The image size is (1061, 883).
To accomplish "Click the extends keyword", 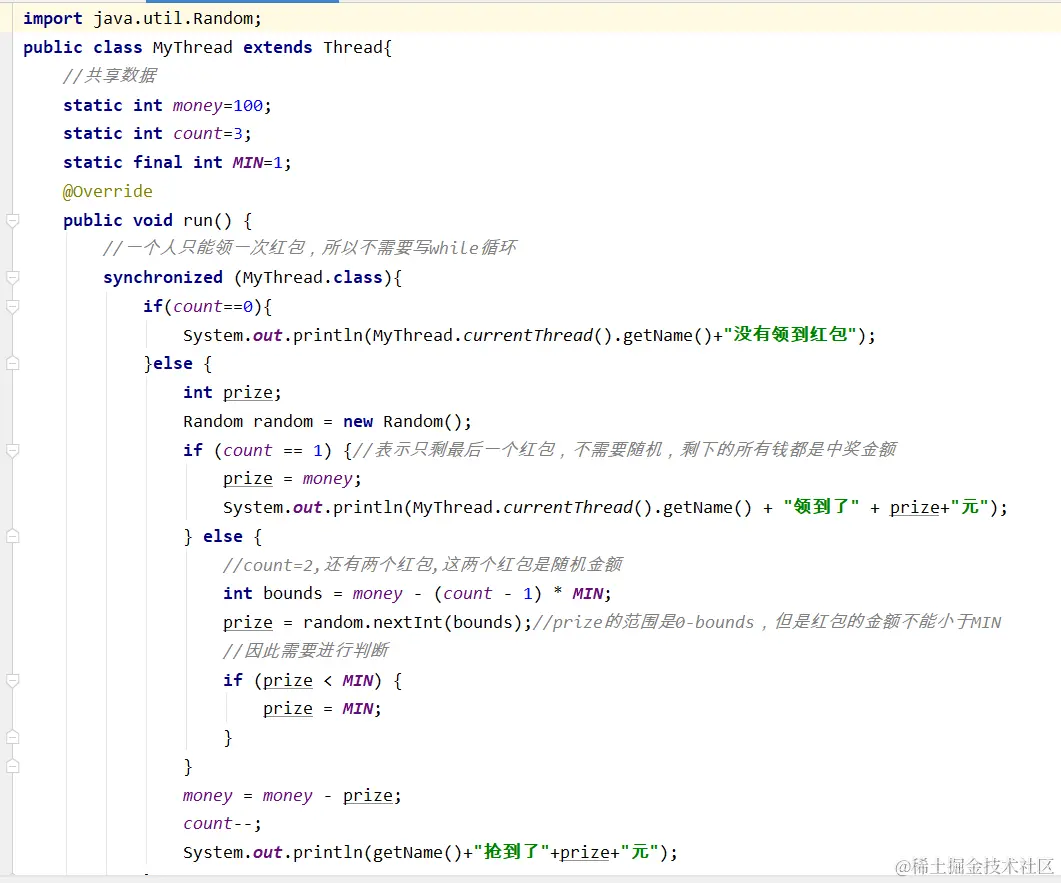I will pyautogui.click(x=277, y=47).
